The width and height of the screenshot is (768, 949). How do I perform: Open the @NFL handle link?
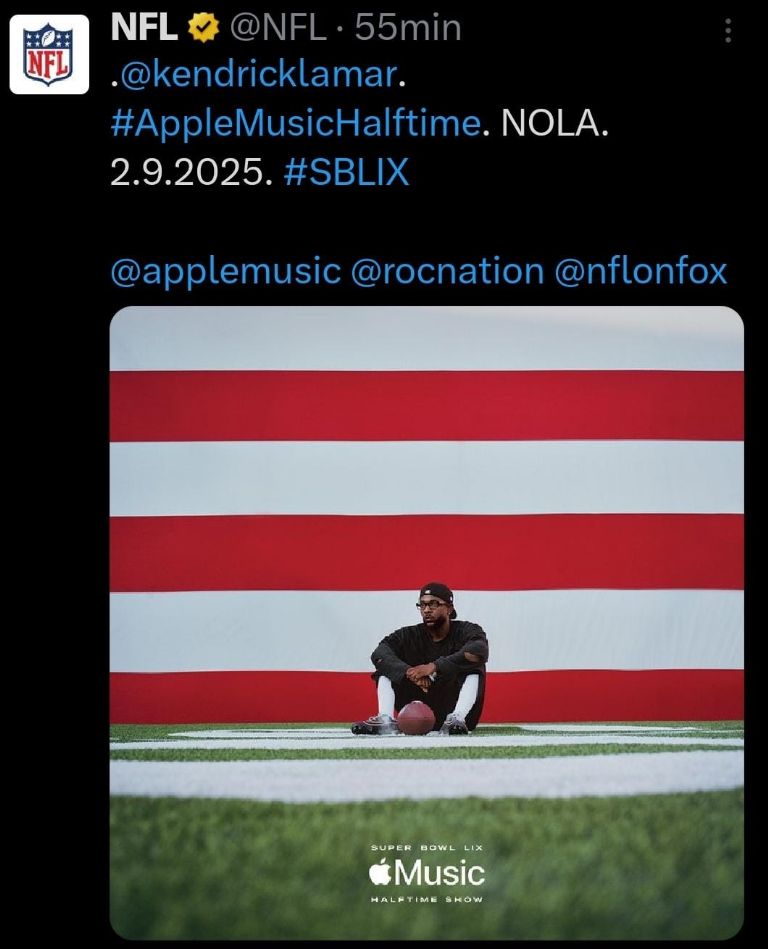coord(279,29)
